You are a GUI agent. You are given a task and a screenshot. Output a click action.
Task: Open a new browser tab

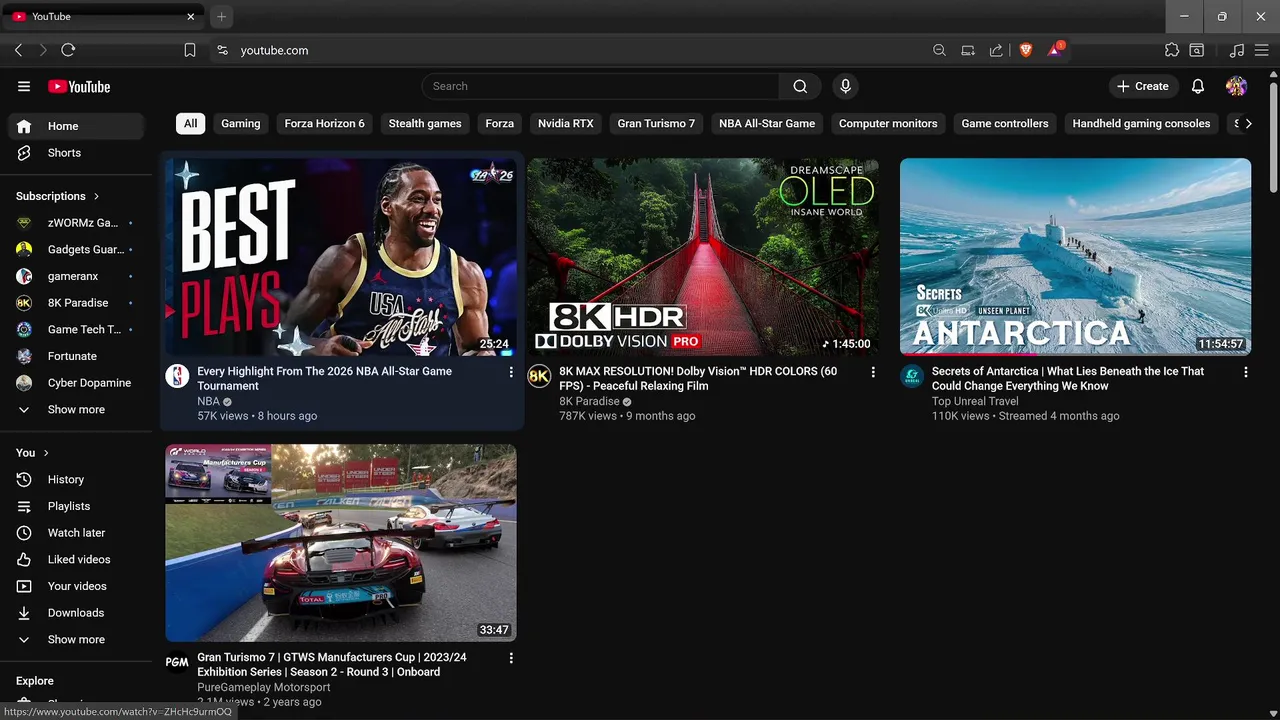pos(222,17)
